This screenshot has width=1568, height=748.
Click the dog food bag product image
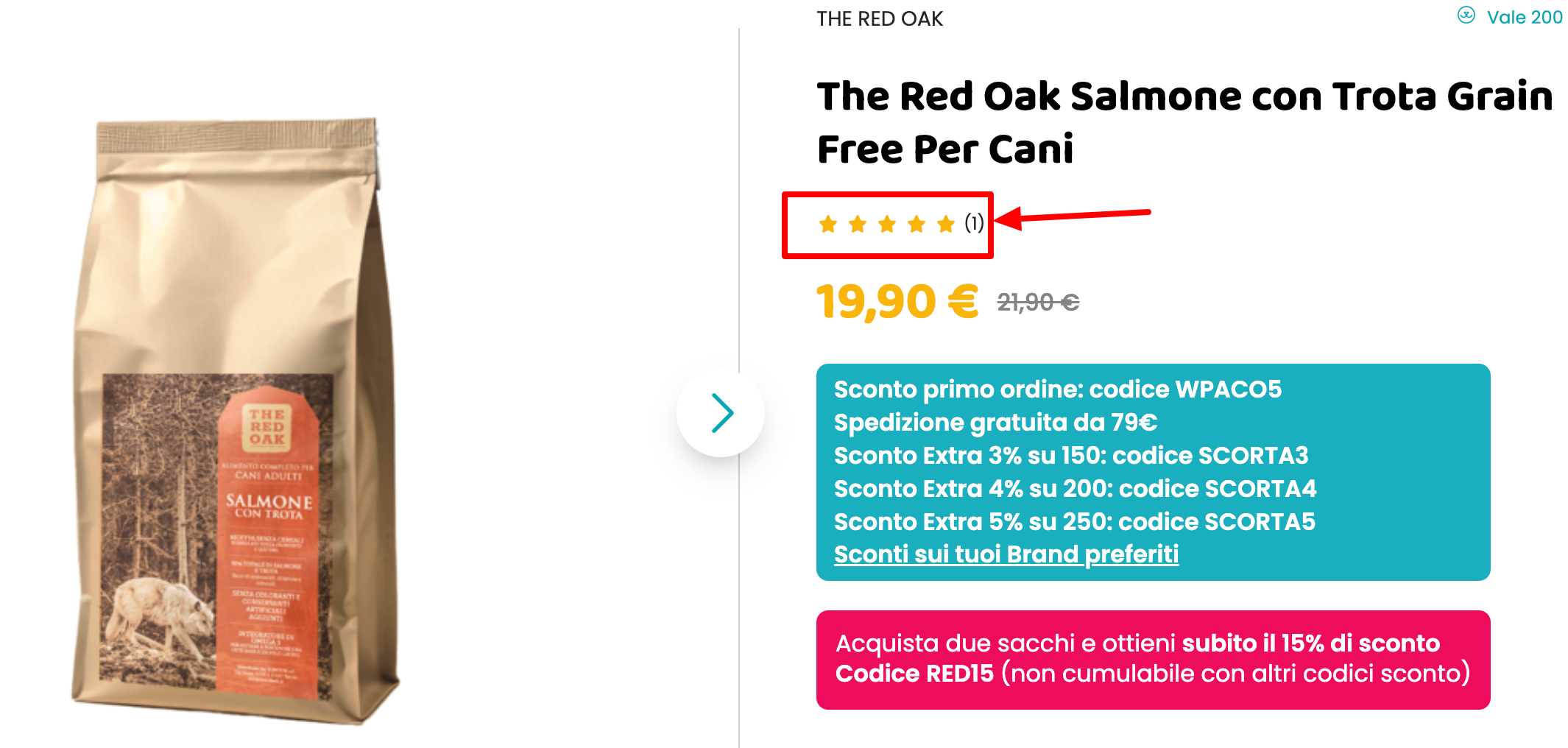coord(236,420)
